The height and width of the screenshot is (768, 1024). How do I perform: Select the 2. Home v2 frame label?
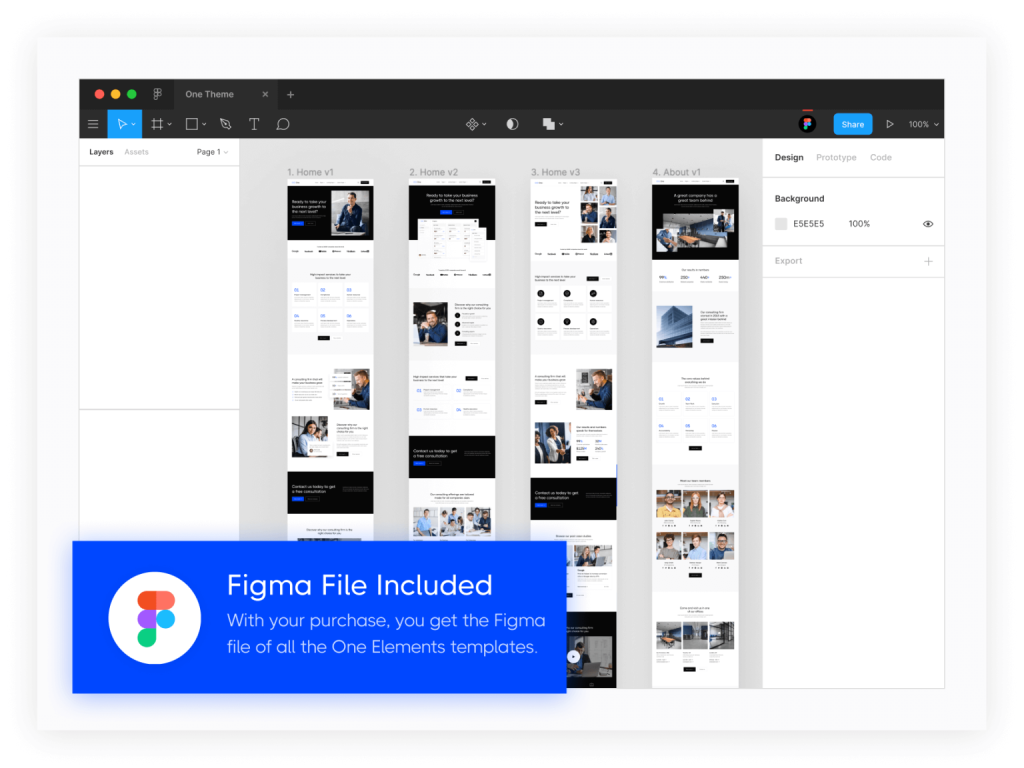[433, 172]
